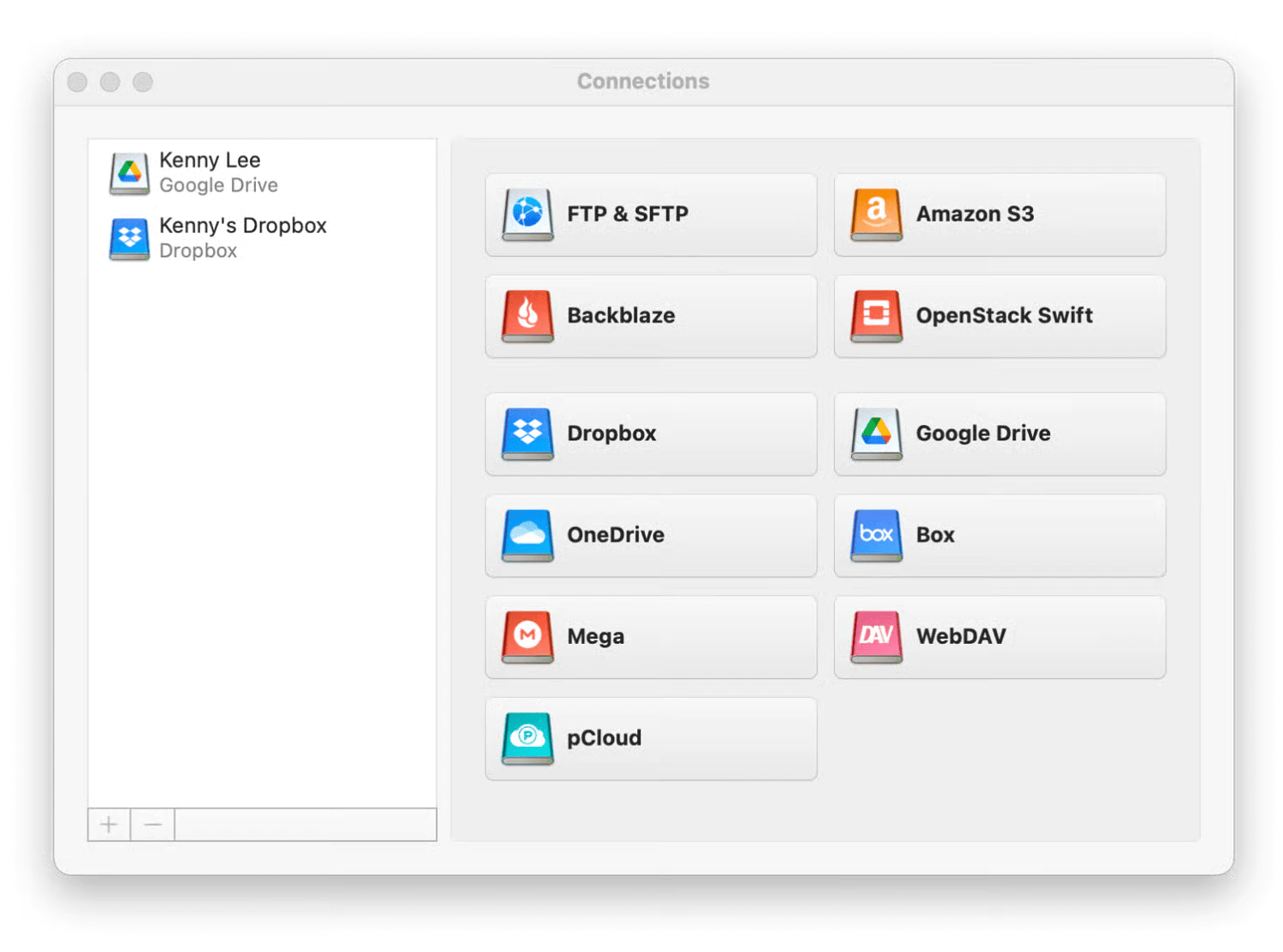Select the OpenStack Swift label
Viewport: 1283px width, 952px height.
pyautogui.click(x=1004, y=315)
